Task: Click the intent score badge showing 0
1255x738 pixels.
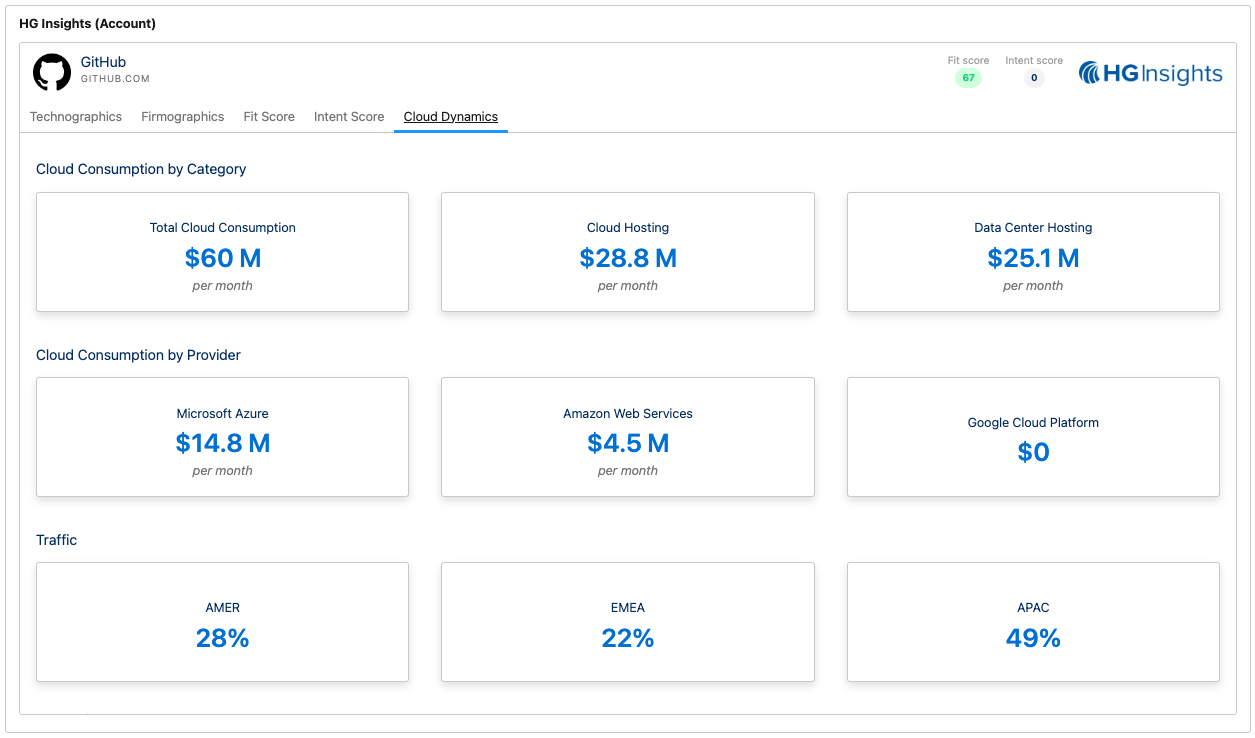Action: (1034, 78)
